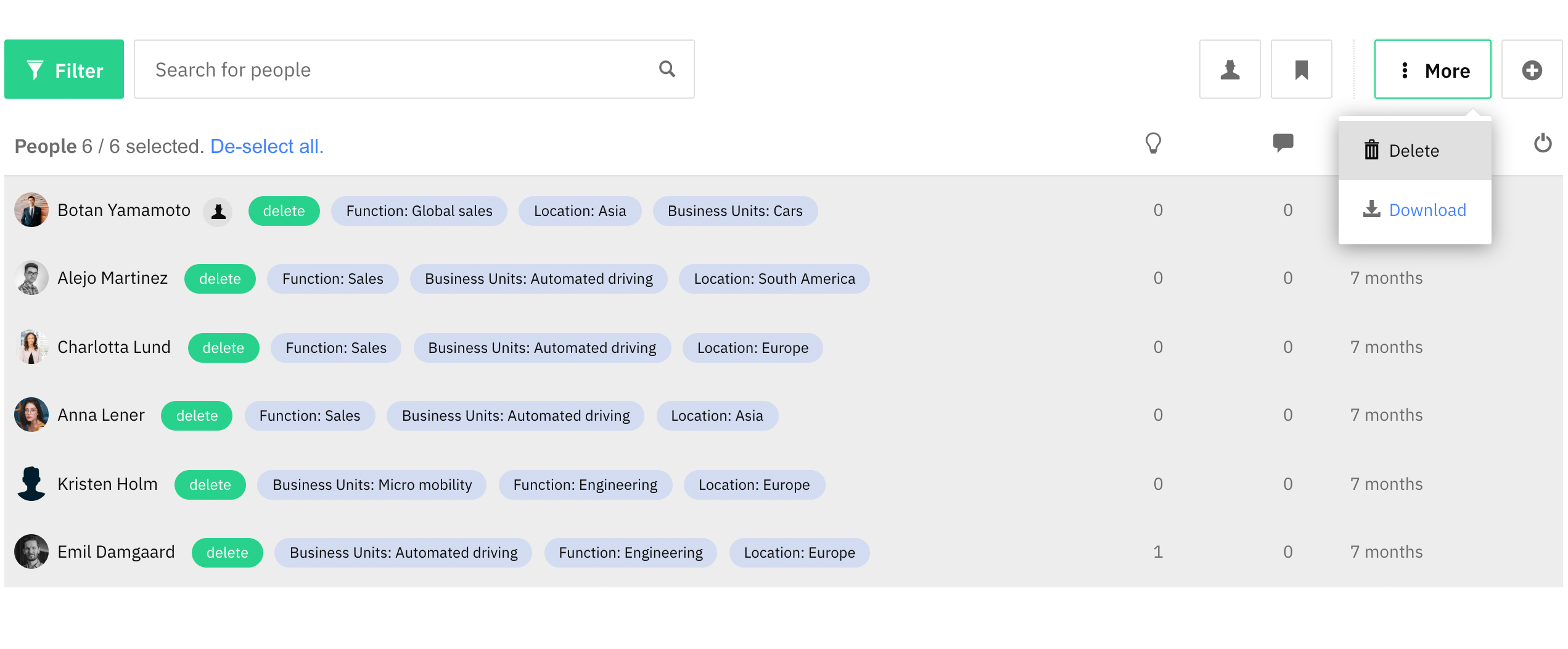
Task: Click the person icon toolbar button
Action: (x=1229, y=70)
